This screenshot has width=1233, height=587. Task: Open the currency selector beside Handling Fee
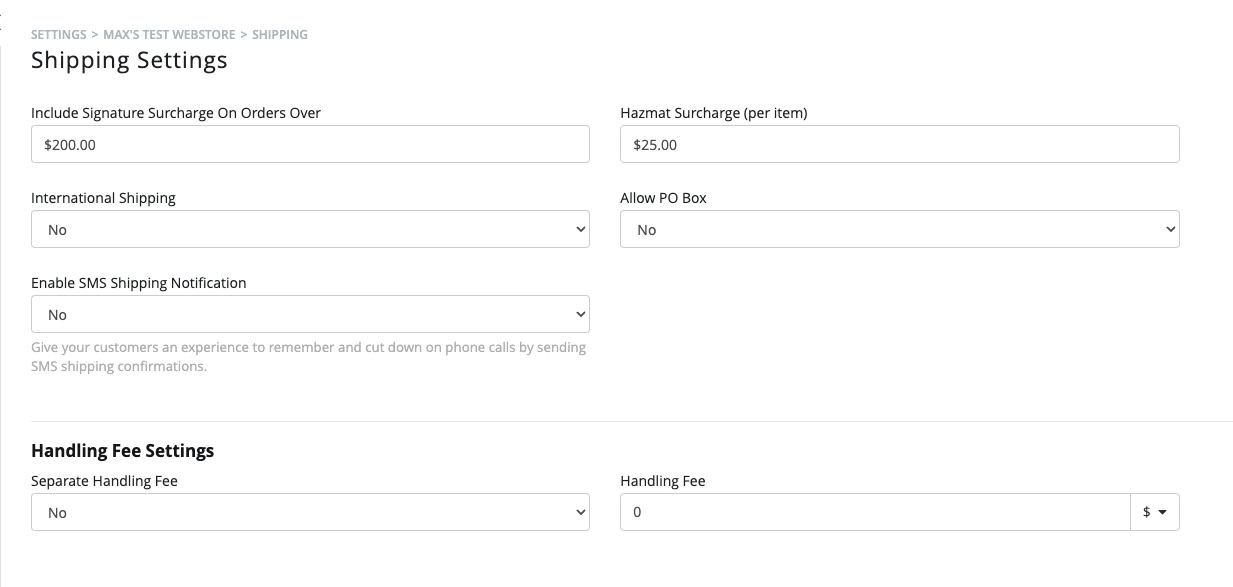coord(1155,511)
